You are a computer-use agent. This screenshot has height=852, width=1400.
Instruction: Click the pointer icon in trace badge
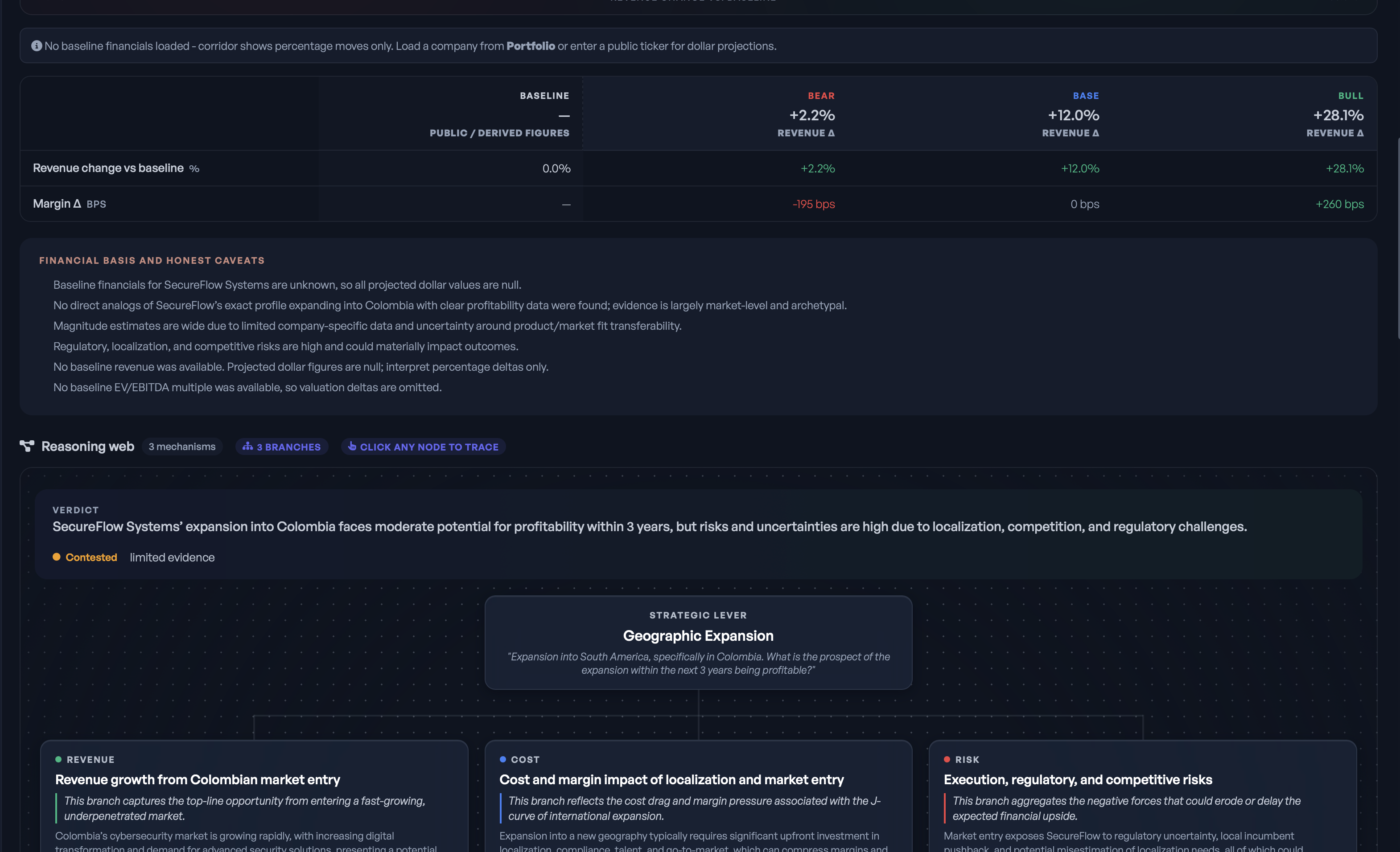point(352,446)
